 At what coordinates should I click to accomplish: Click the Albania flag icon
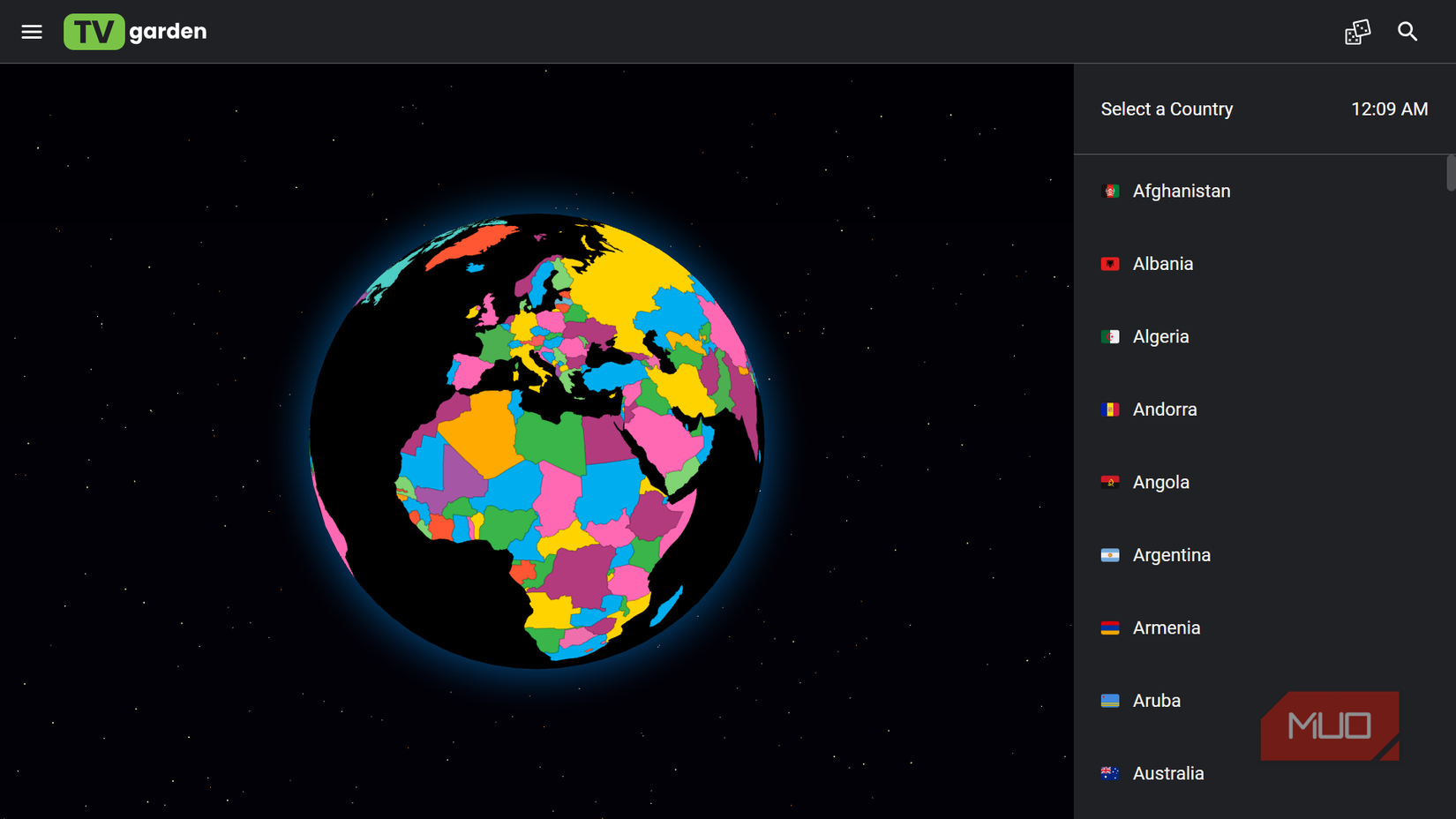(1111, 263)
